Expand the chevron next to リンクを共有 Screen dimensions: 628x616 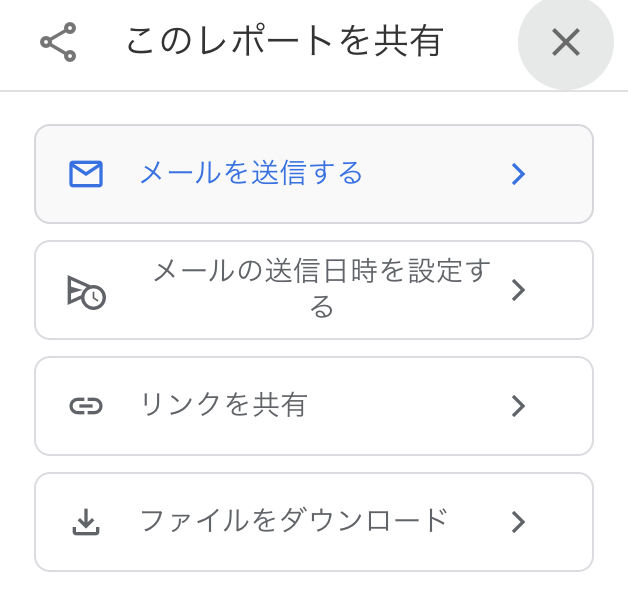tap(518, 406)
